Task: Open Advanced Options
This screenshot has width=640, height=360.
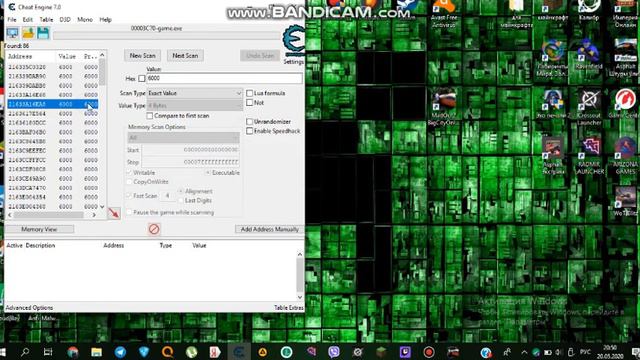Action: 29,308
